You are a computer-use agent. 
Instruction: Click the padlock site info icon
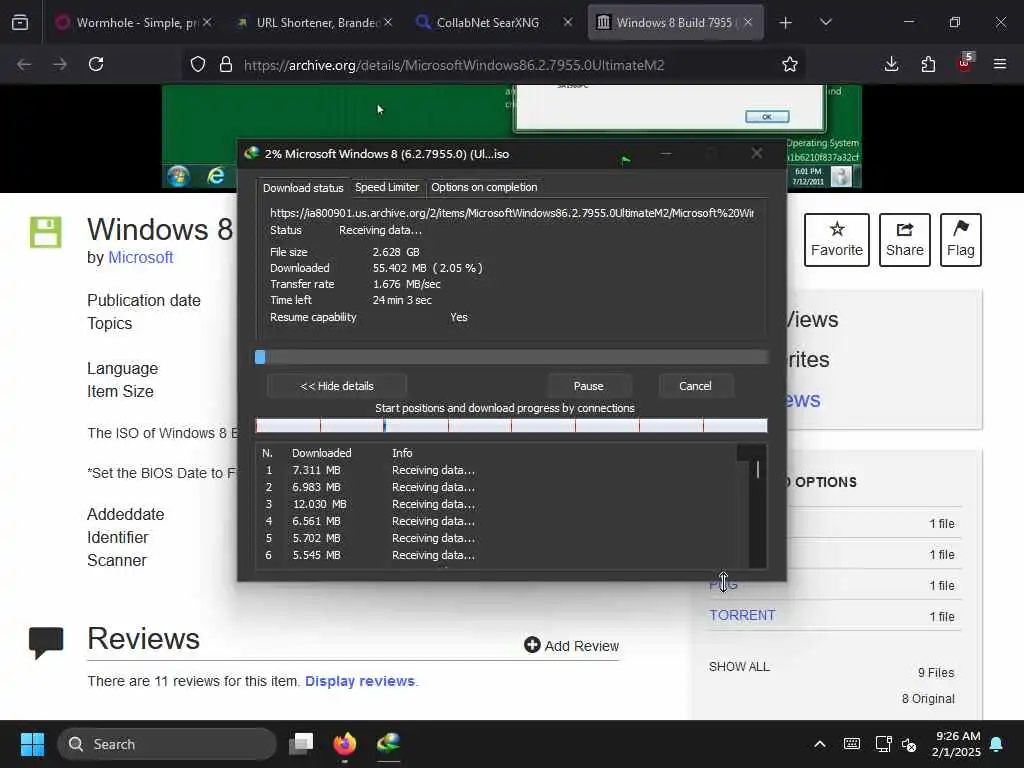226,65
